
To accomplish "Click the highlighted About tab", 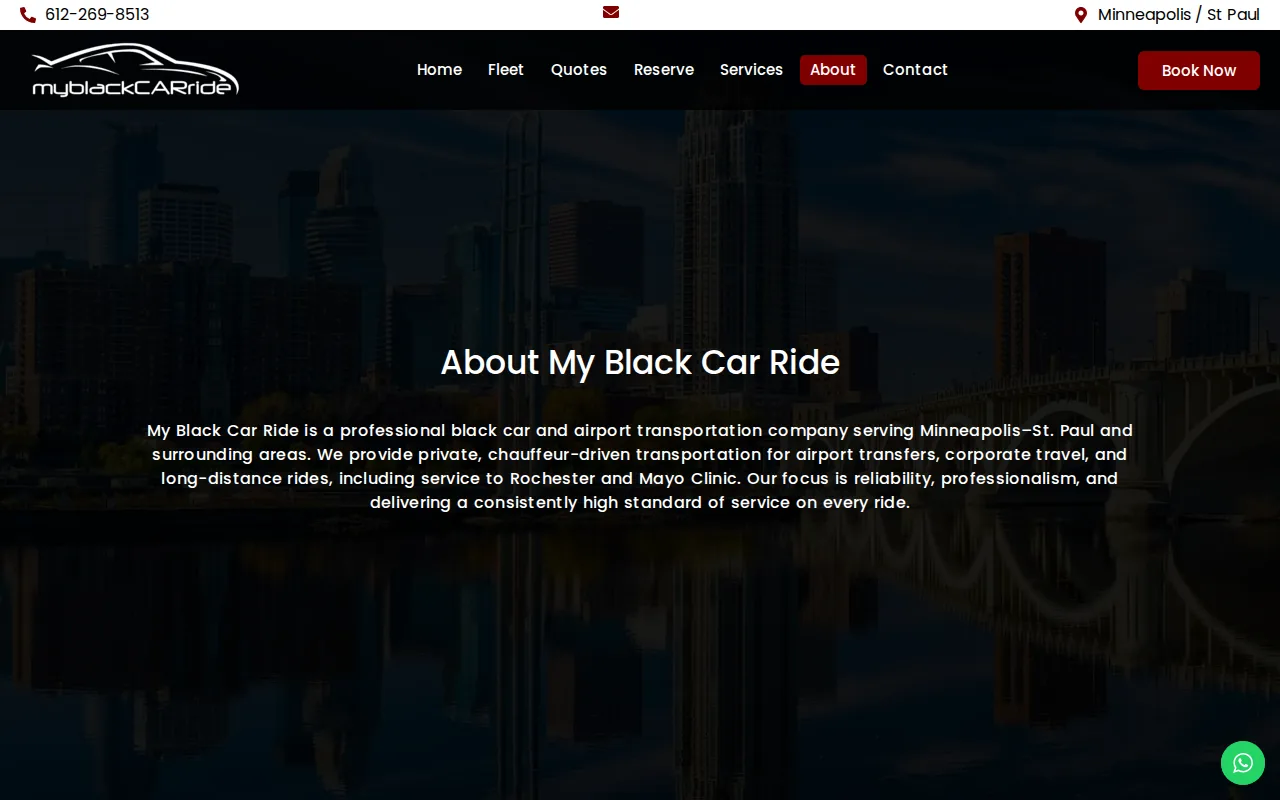I will [x=833, y=70].
